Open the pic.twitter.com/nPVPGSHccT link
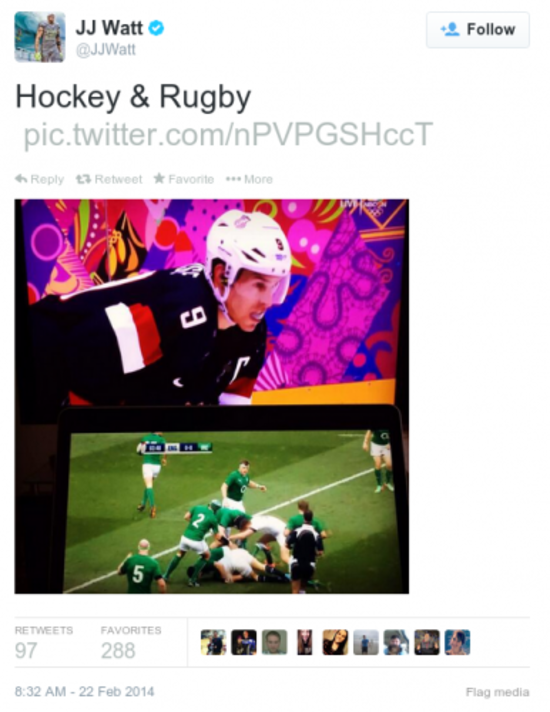 pyautogui.click(x=228, y=135)
